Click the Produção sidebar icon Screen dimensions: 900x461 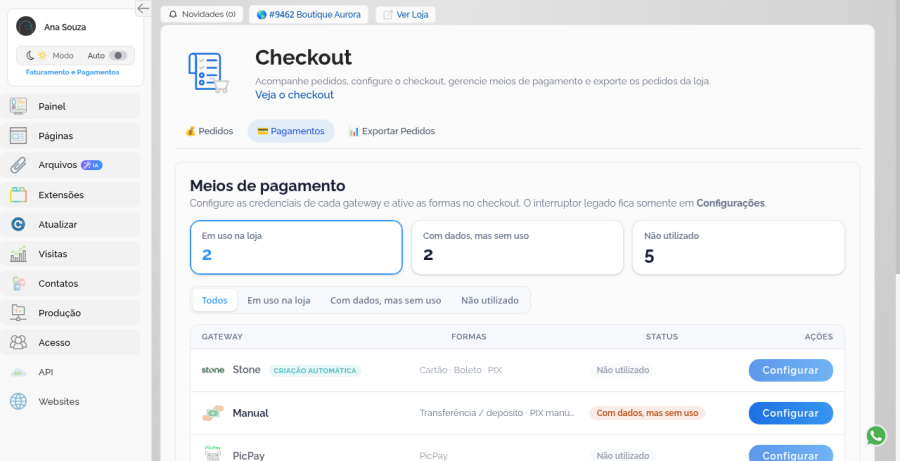coord(18,313)
